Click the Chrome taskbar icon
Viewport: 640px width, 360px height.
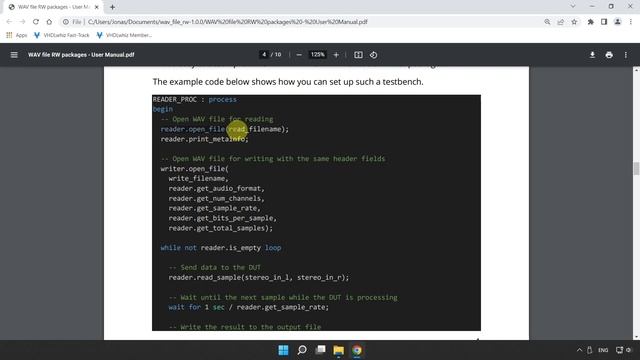coord(357,350)
